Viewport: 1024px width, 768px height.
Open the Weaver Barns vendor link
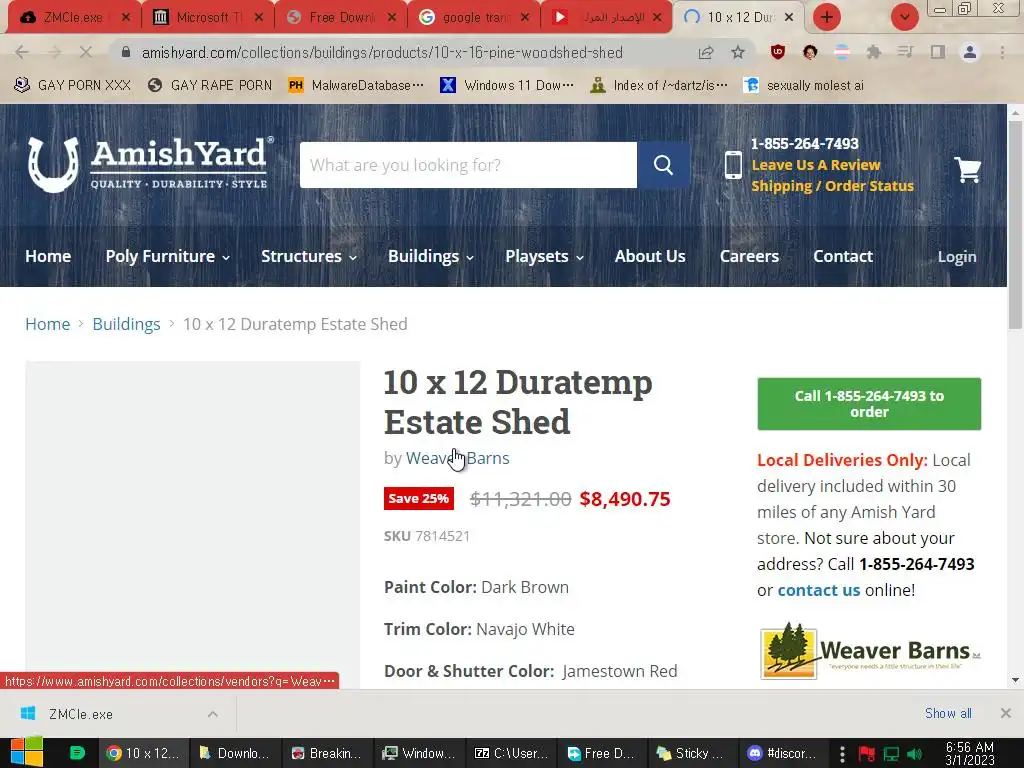[x=457, y=458]
